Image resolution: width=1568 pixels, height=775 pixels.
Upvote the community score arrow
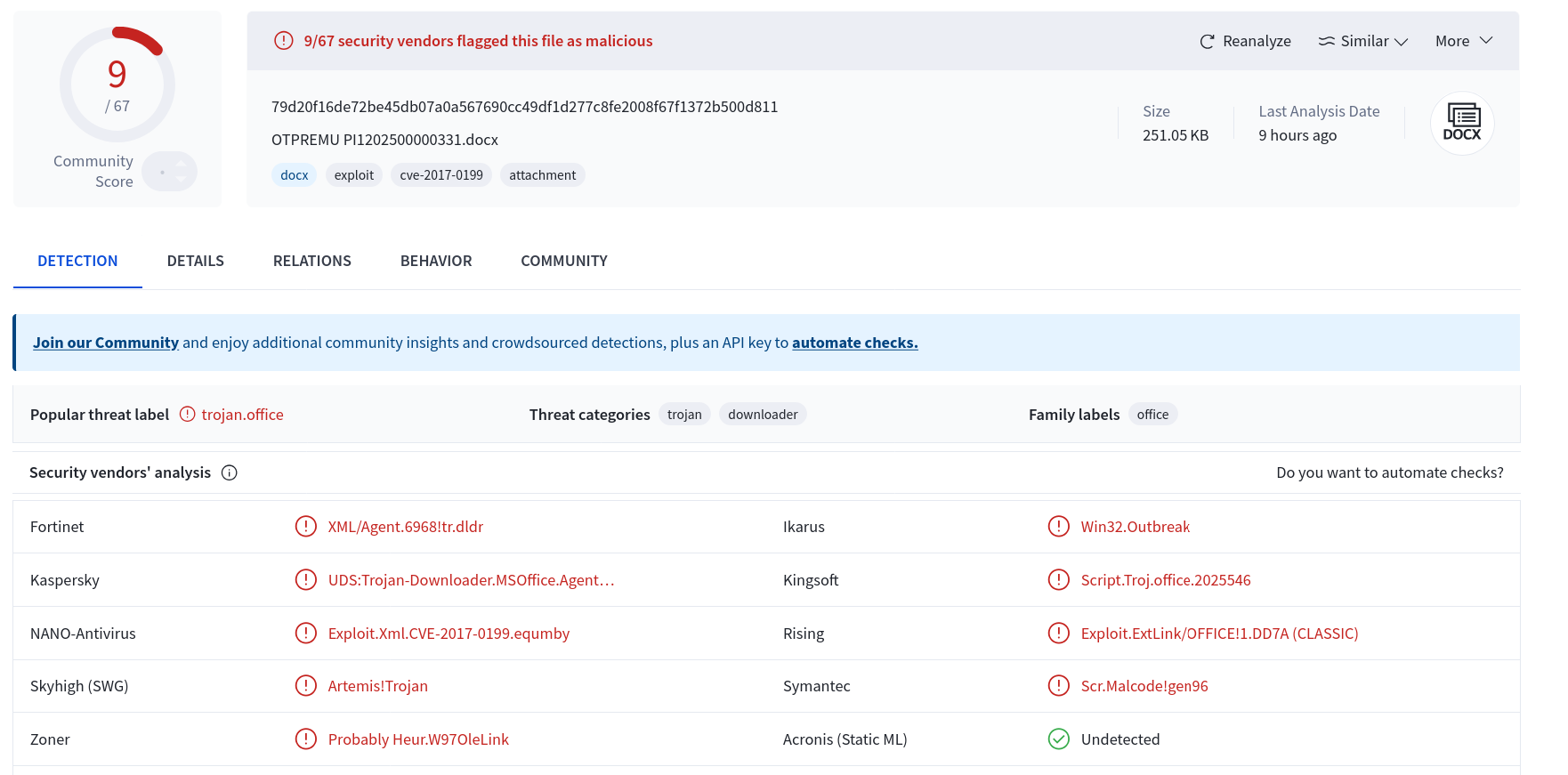181,165
